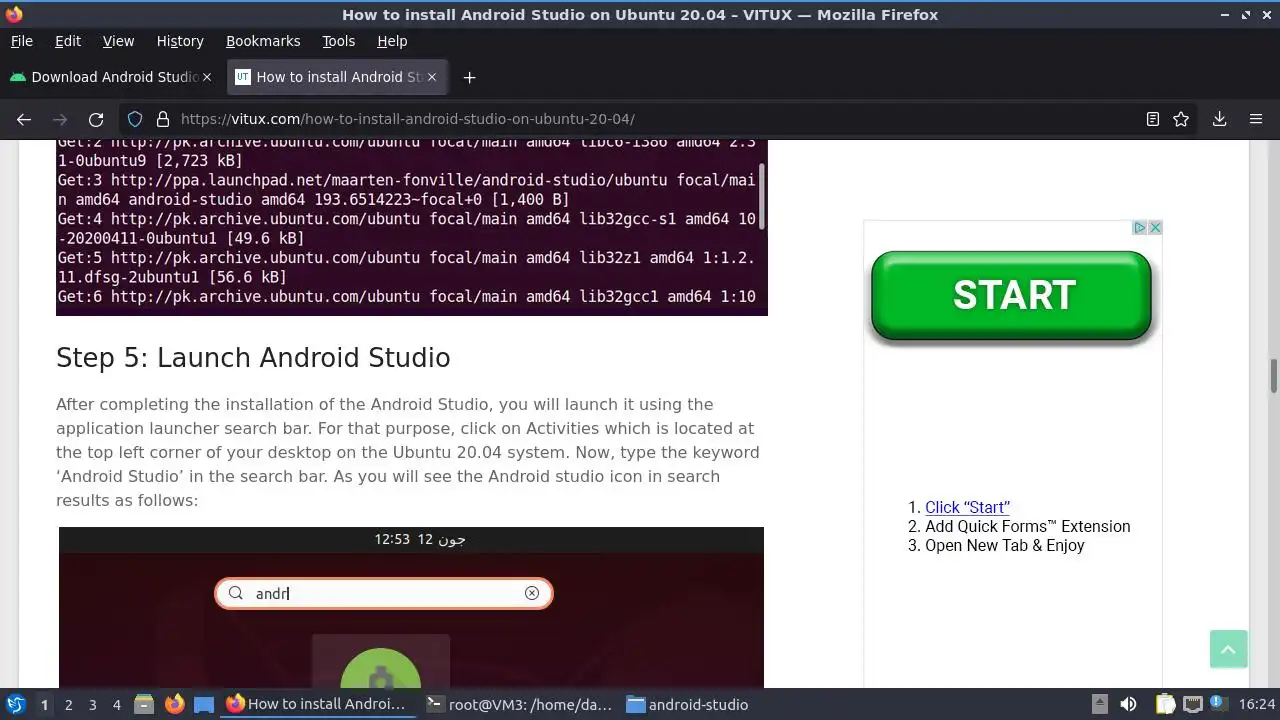Switch to Download Android Studio tab
Viewport: 1280px width, 720px height.
coord(111,77)
